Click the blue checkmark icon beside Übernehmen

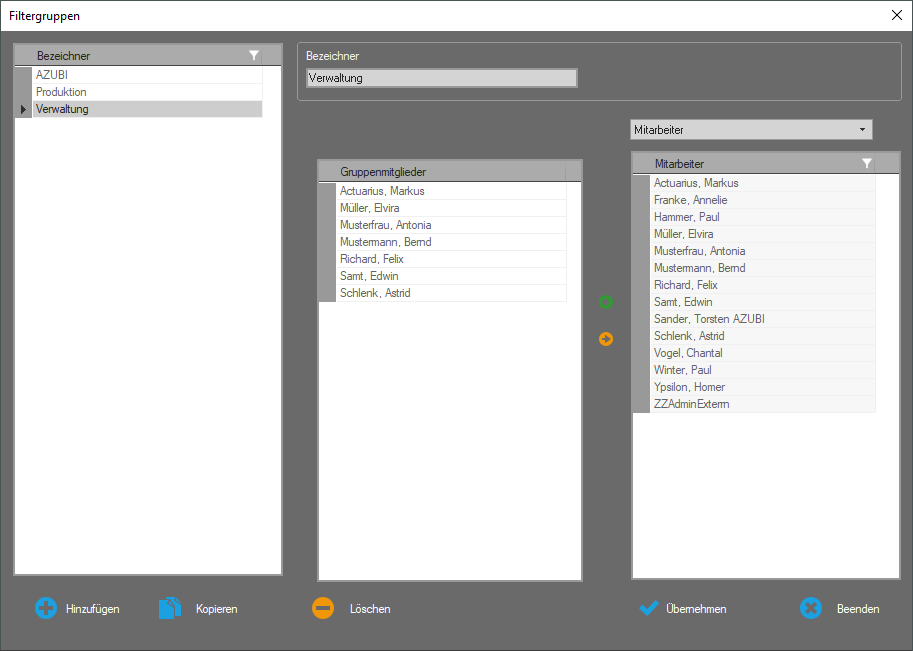tap(649, 608)
